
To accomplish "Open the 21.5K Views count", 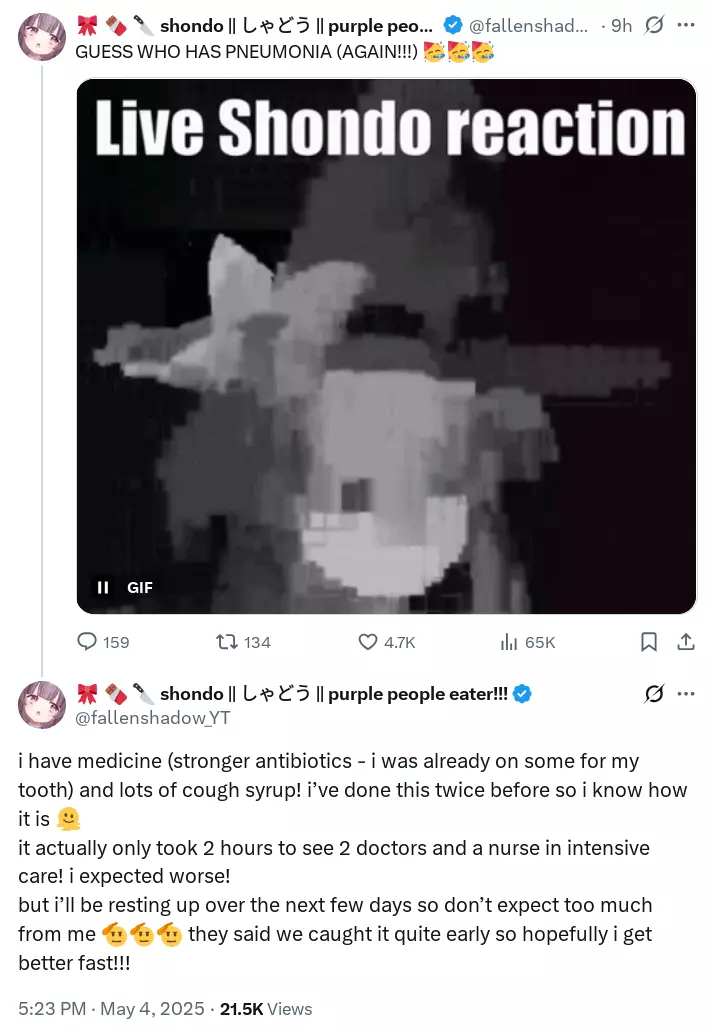I will [x=265, y=1008].
